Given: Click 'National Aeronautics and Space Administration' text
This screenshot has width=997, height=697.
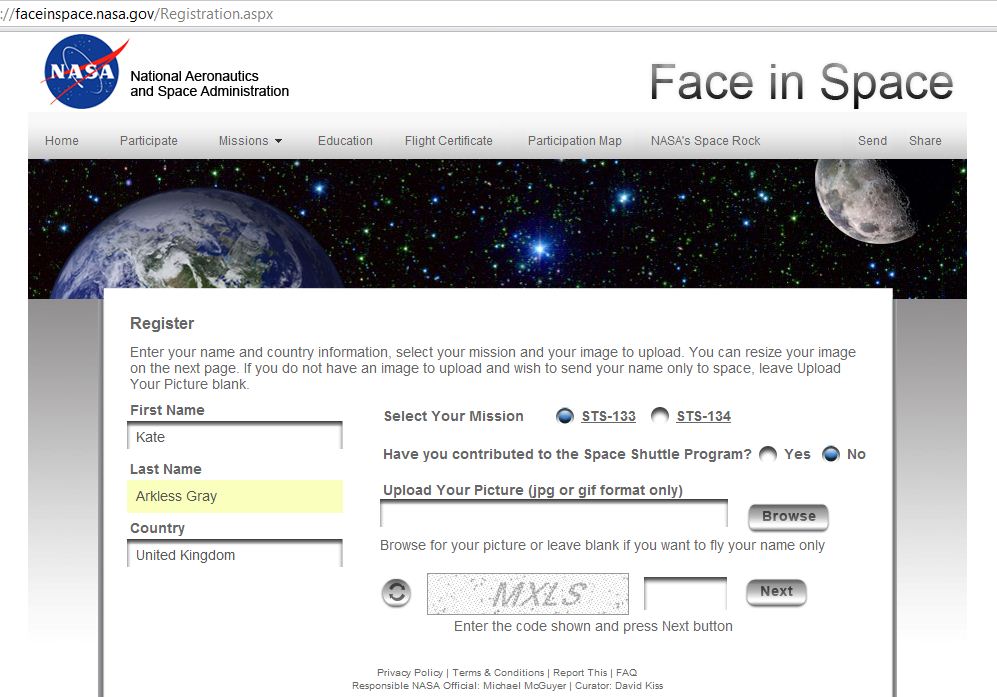Looking at the screenshot, I should click(209, 83).
